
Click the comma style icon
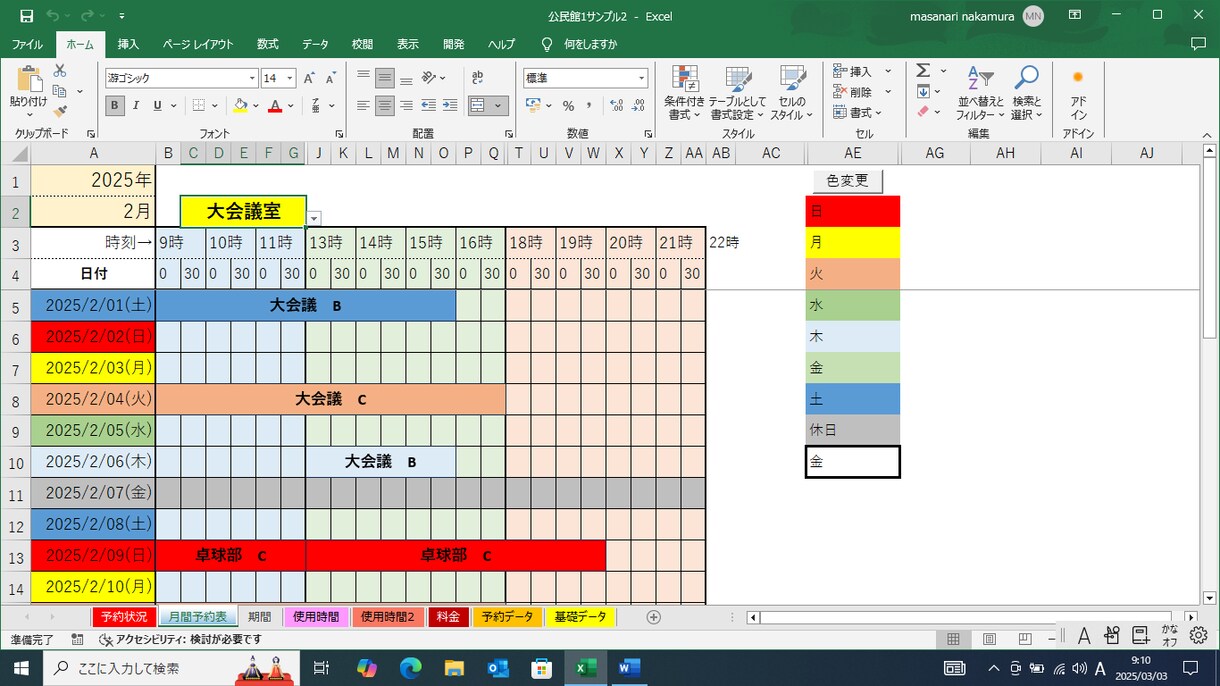[x=589, y=105]
